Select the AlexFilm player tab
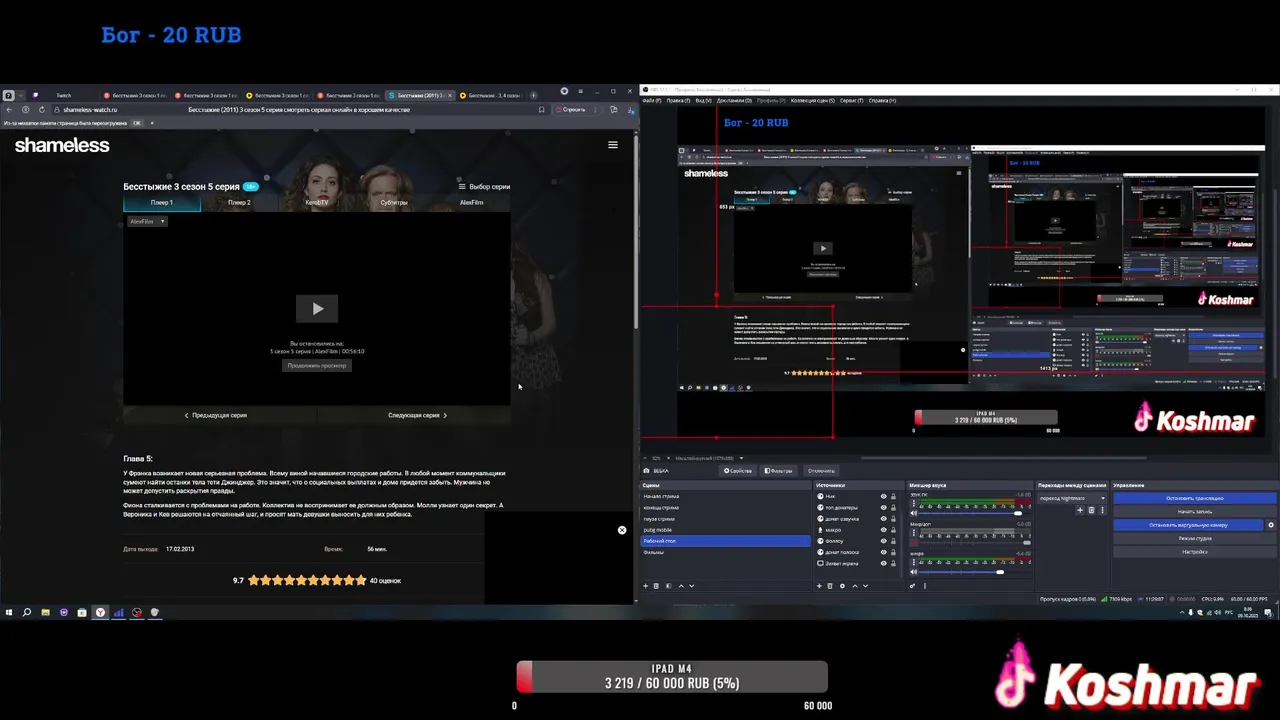1280x720 pixels. point(471,202)
